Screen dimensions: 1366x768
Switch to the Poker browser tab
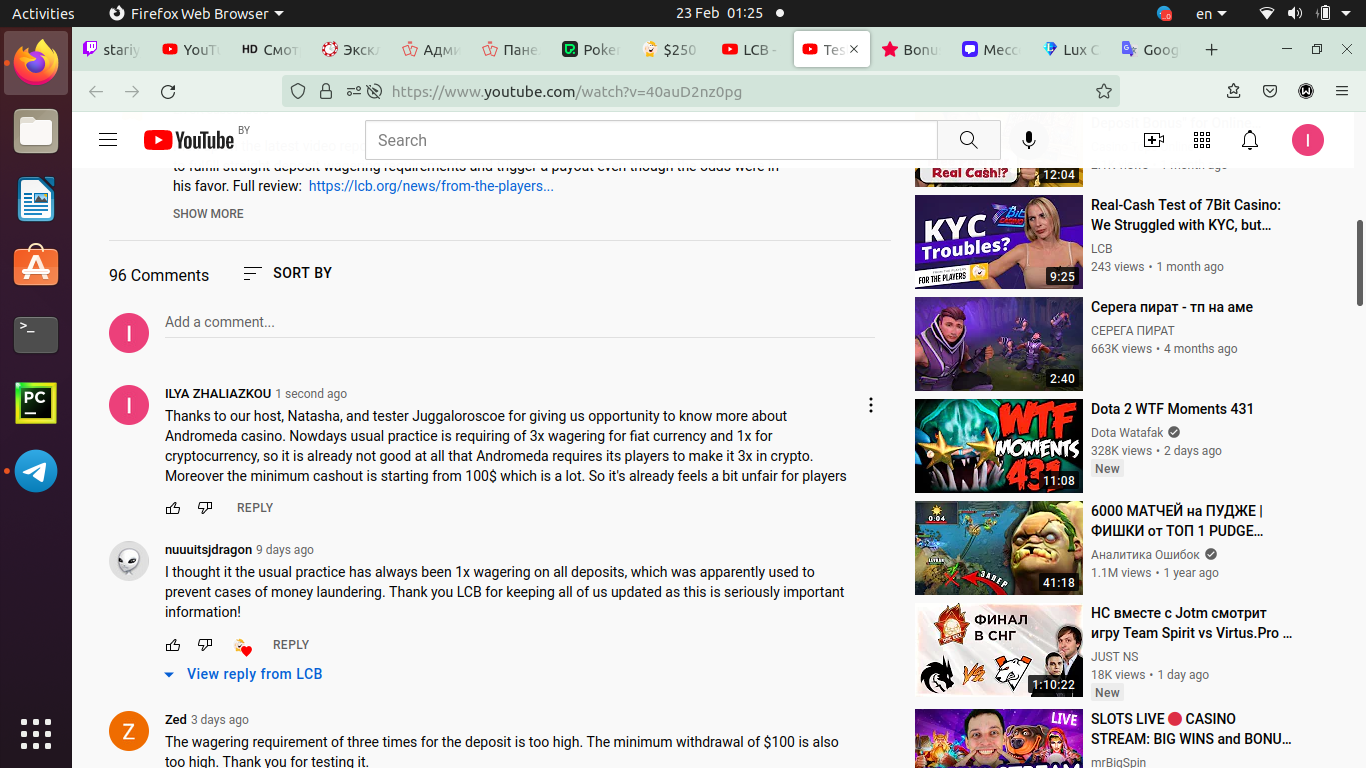click(590, 50)
